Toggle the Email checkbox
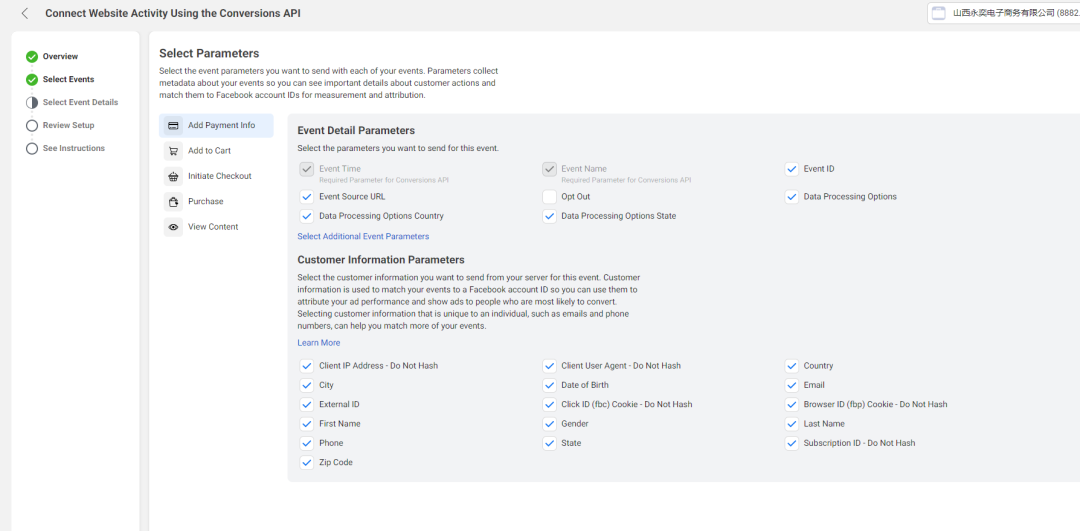1080x531 pixels. [791, 385]
